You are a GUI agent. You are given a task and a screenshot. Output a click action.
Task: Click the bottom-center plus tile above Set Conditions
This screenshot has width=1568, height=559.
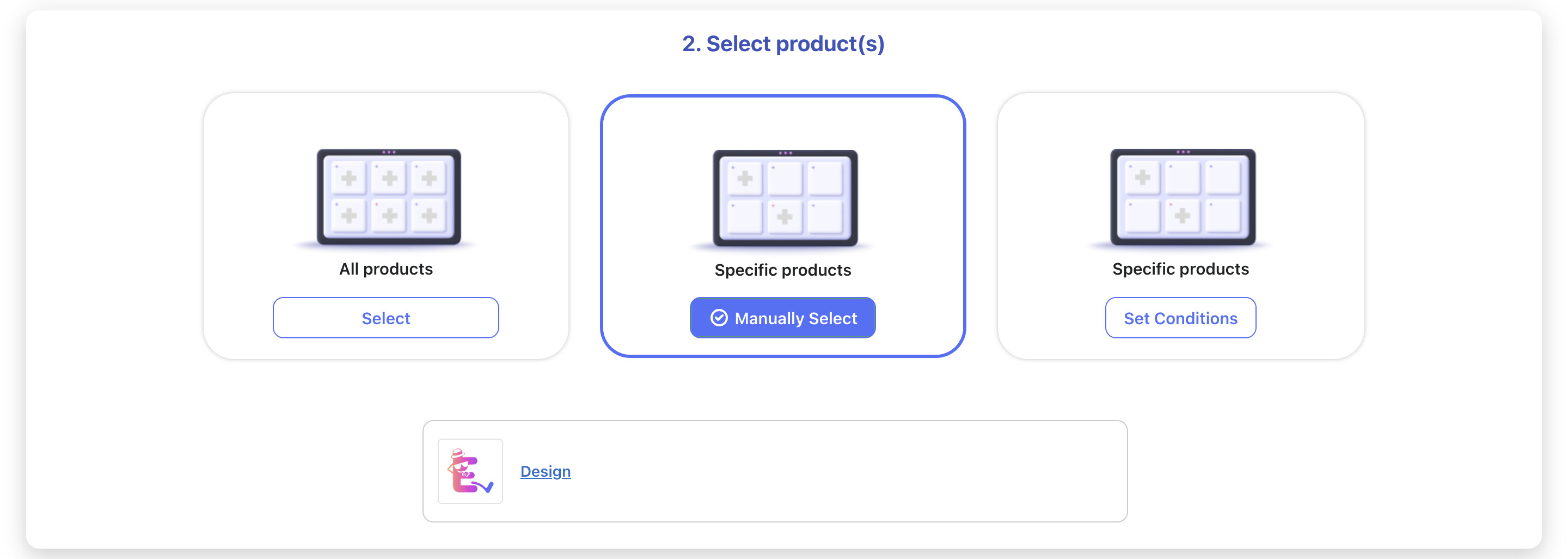(1182, 215)
